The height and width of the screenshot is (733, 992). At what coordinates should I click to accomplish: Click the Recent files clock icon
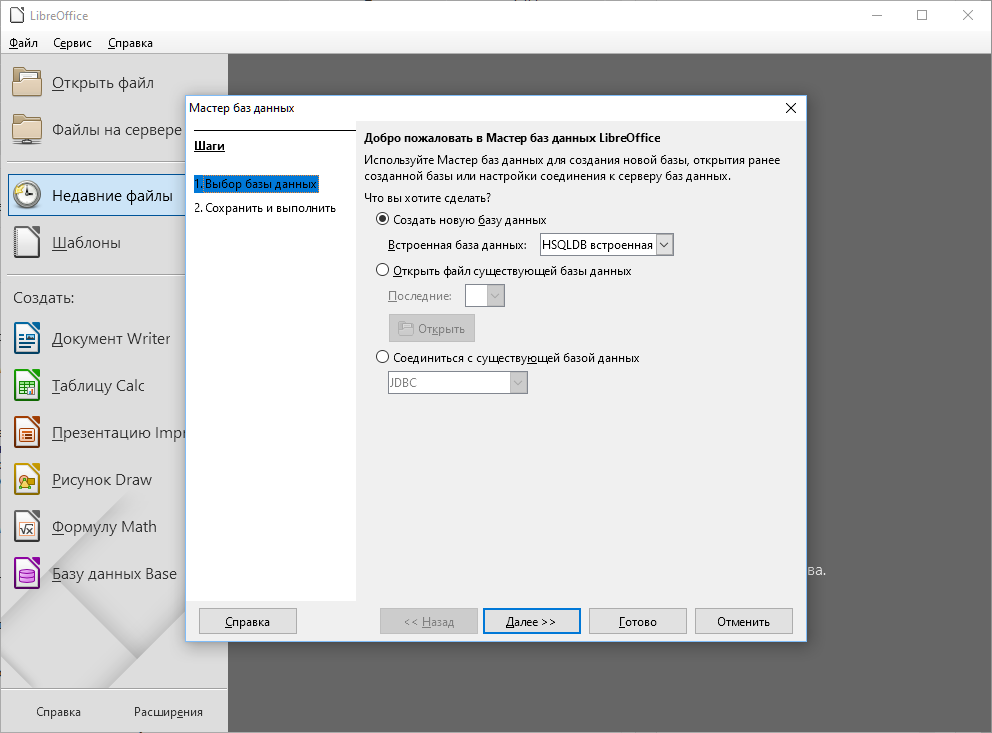(x=27, y=196)
